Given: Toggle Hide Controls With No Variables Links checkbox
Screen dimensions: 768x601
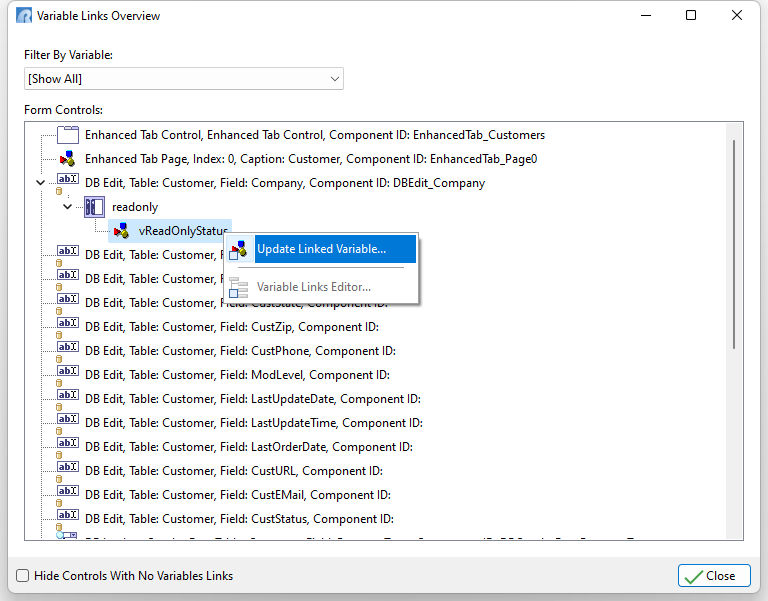Looking at the screenshot, I should click(x=23, y=576).
